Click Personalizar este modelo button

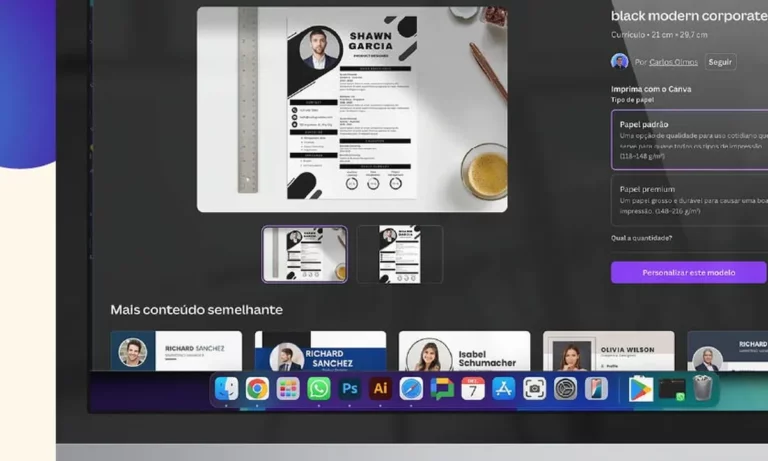click(x=689, y=272)
